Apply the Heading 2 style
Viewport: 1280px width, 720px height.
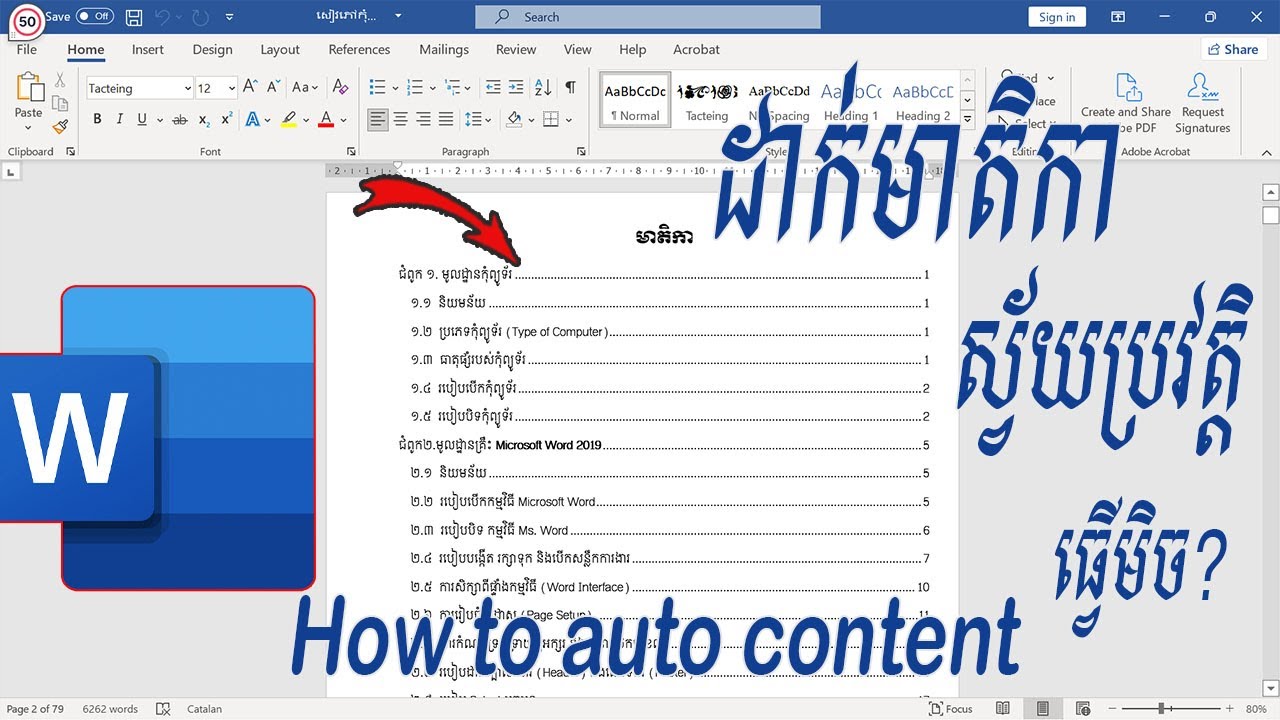point(923,100)
